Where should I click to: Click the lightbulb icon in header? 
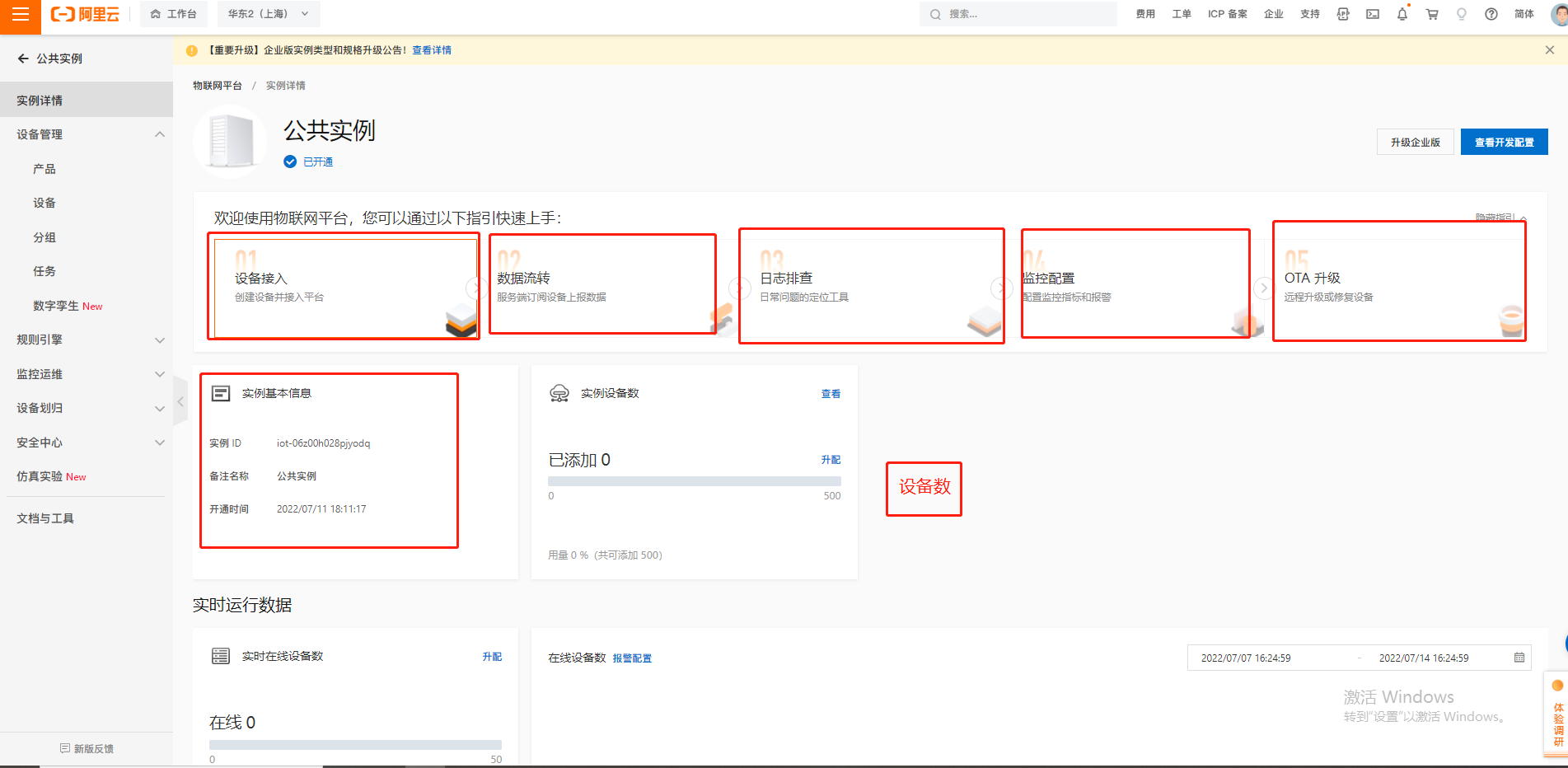click(x=1462, y=14)
